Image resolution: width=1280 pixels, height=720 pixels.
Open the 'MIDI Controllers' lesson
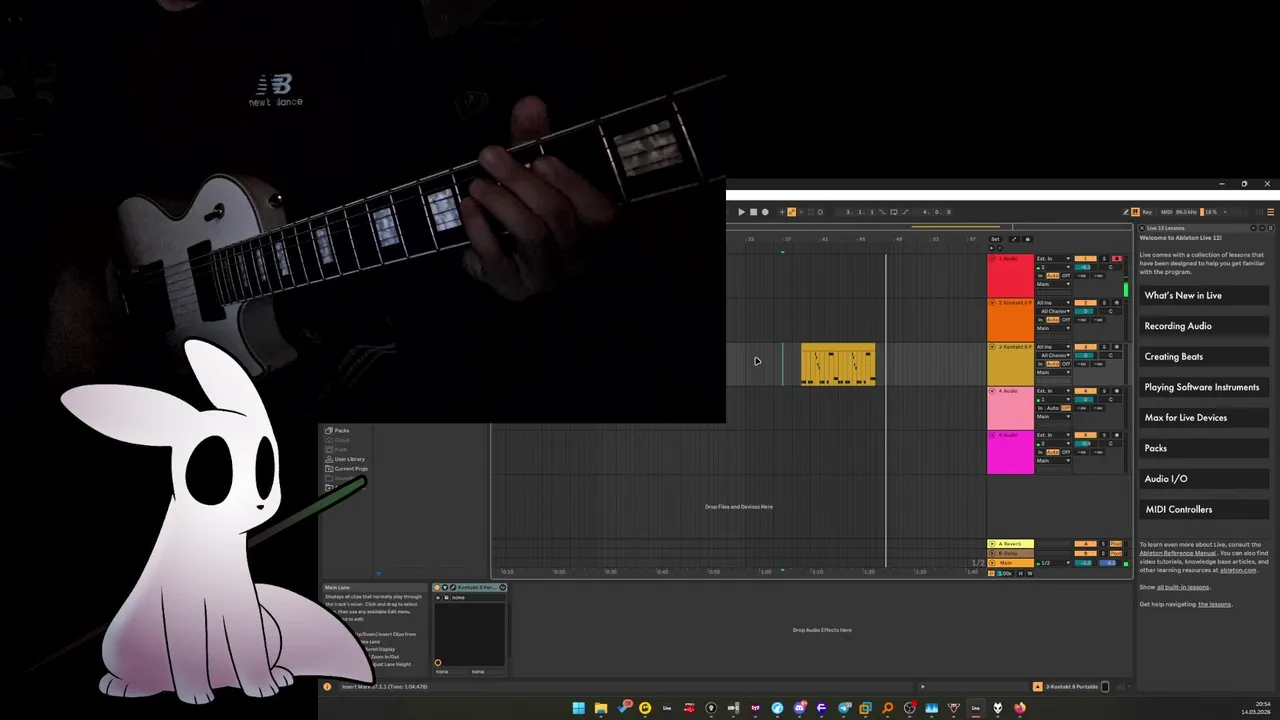click(1204, 509)
